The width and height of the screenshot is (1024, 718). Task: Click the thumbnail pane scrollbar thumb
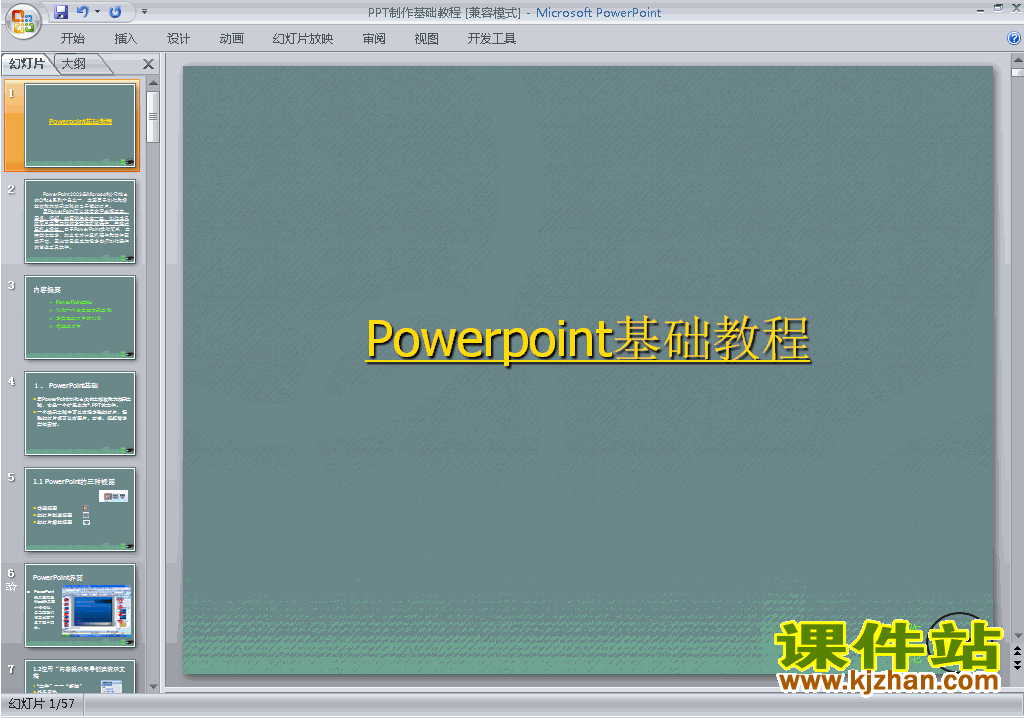point(153,116)
